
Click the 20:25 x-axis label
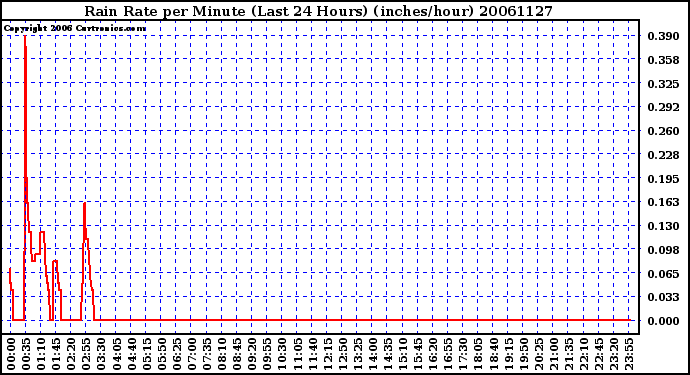pyautogui.click(x=538, y=354)
